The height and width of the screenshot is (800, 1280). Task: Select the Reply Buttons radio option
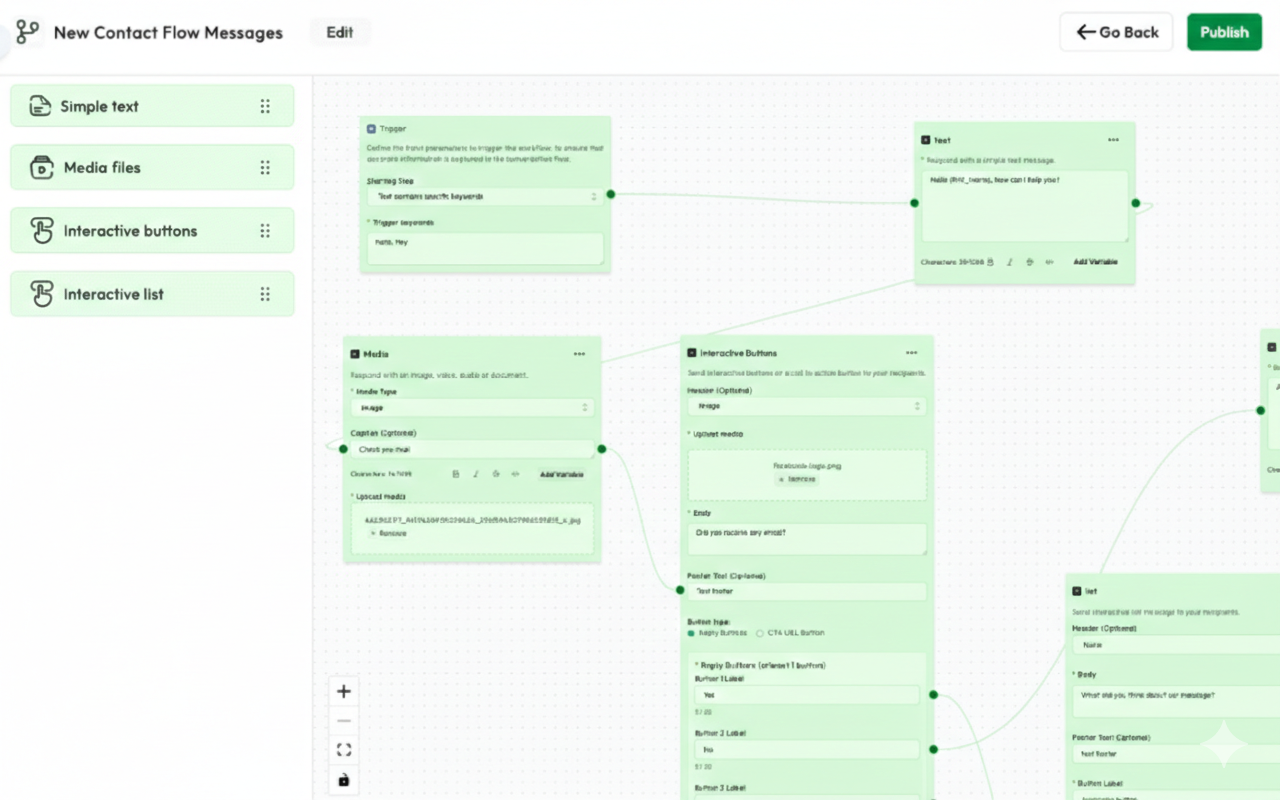point(691,633)
